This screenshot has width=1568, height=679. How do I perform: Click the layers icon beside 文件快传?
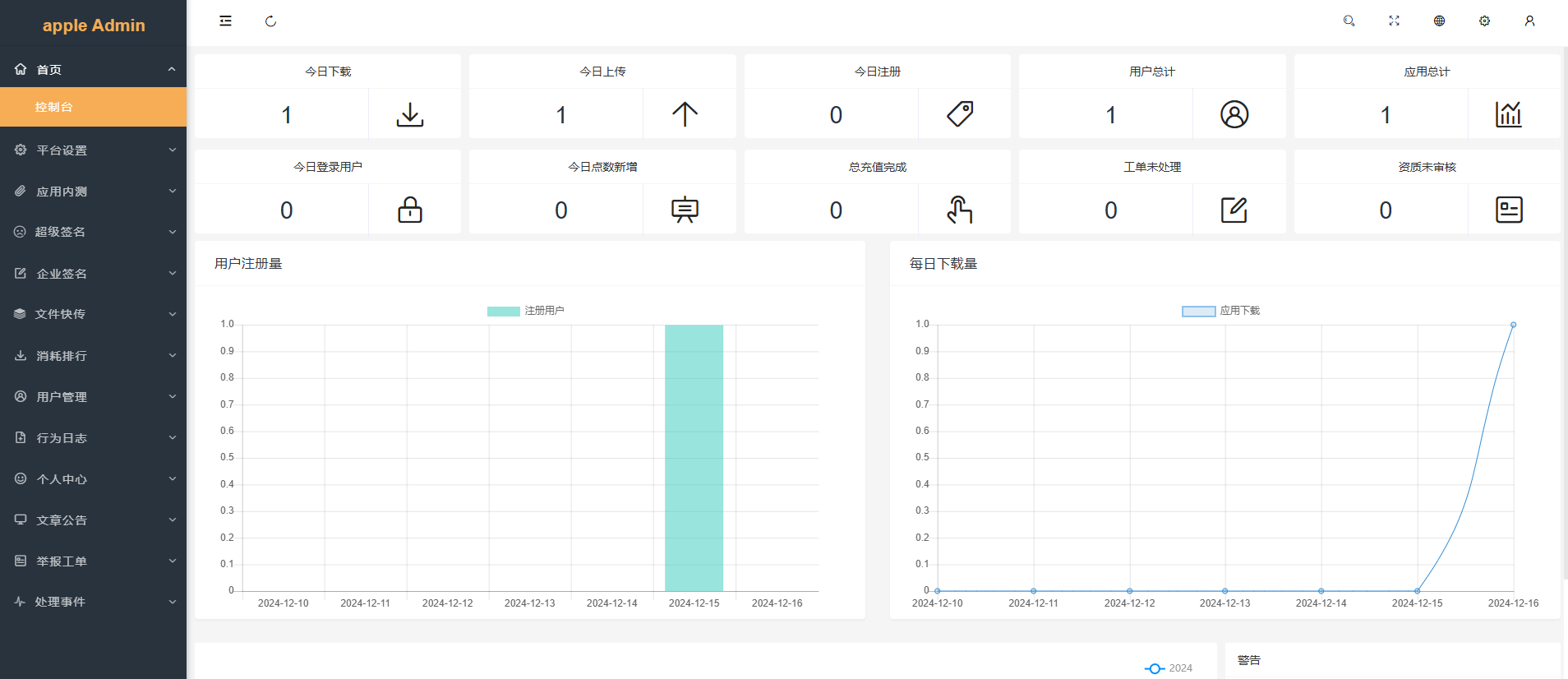pyautogui.click(x=20, y=313)
